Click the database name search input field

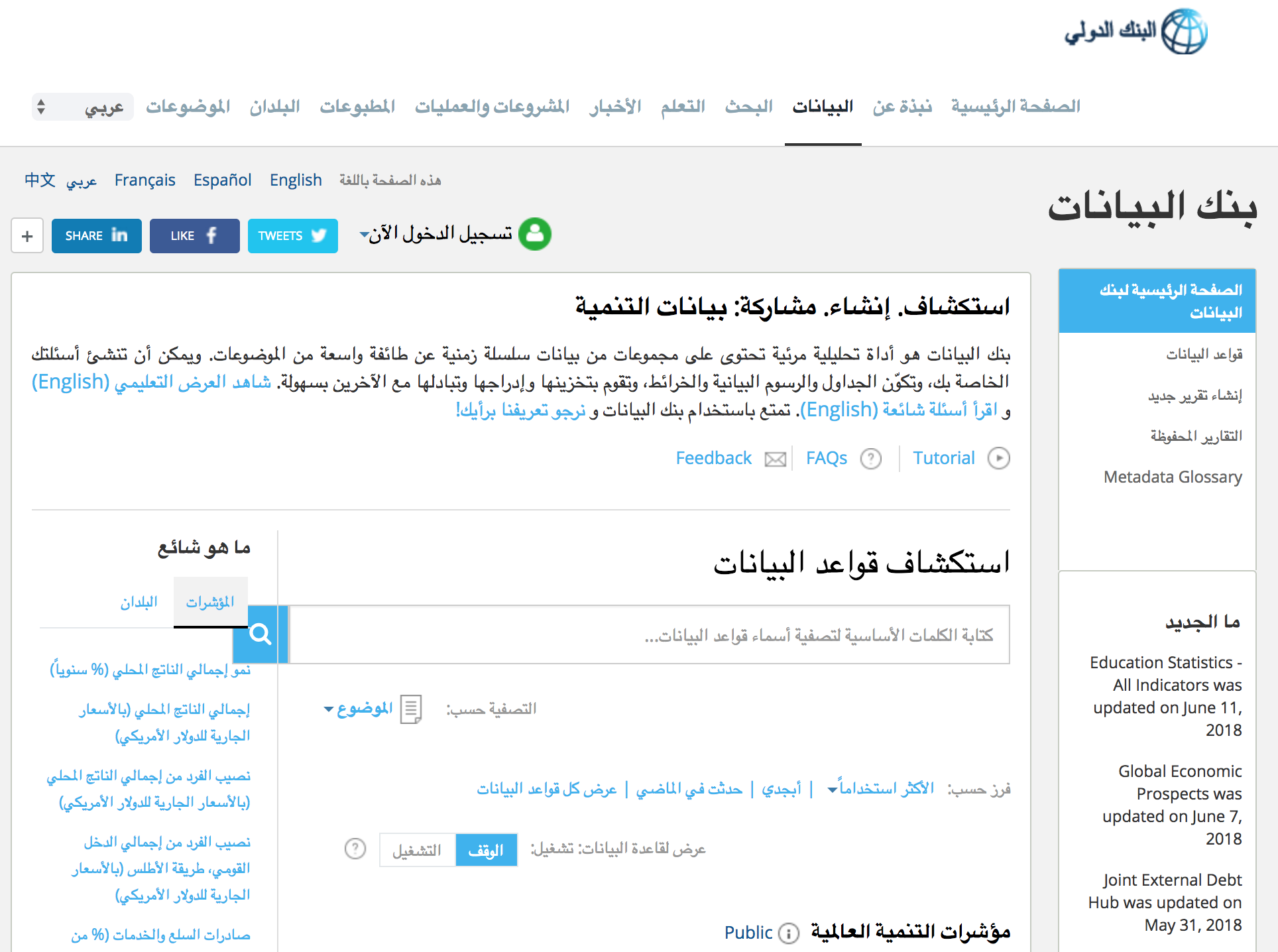(x=648, y=635)
